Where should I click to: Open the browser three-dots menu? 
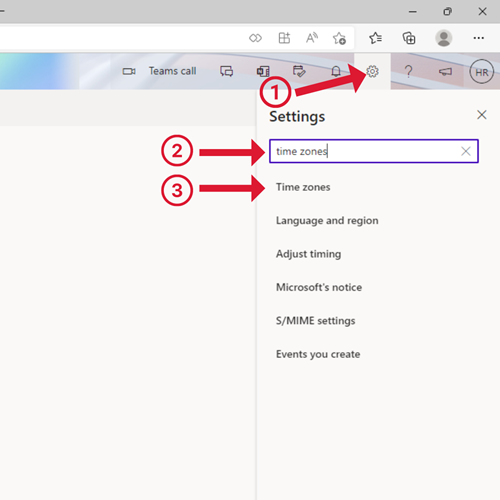point(479,38)
